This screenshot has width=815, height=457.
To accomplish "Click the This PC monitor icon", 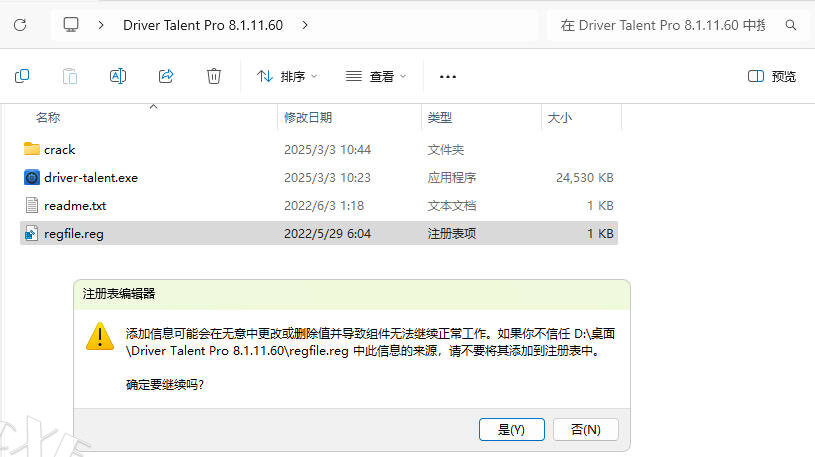I will coord(71,24).
